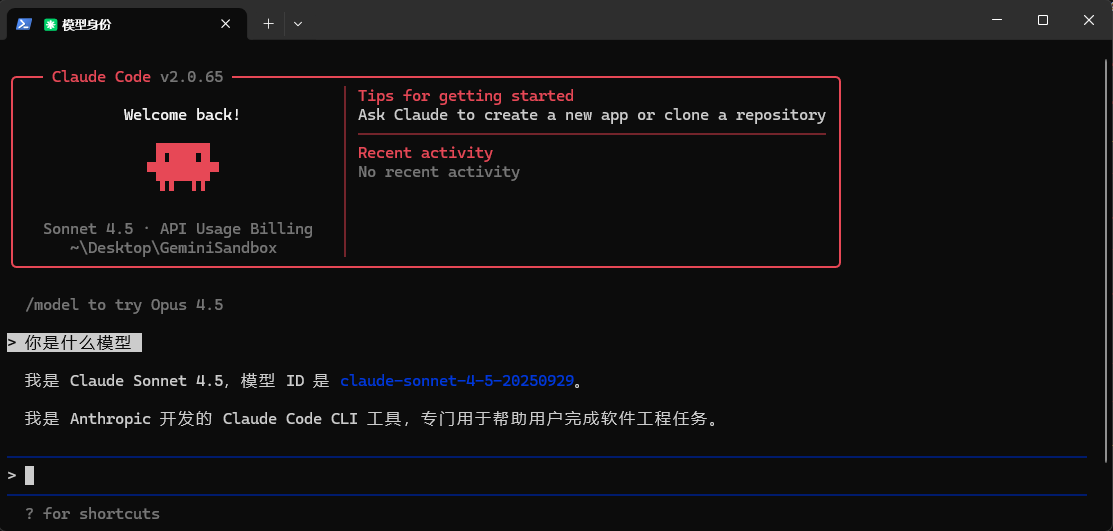Click the highlighted prompt 你是什么模型
The image size is (1113, 531).
tap(75, 343)
